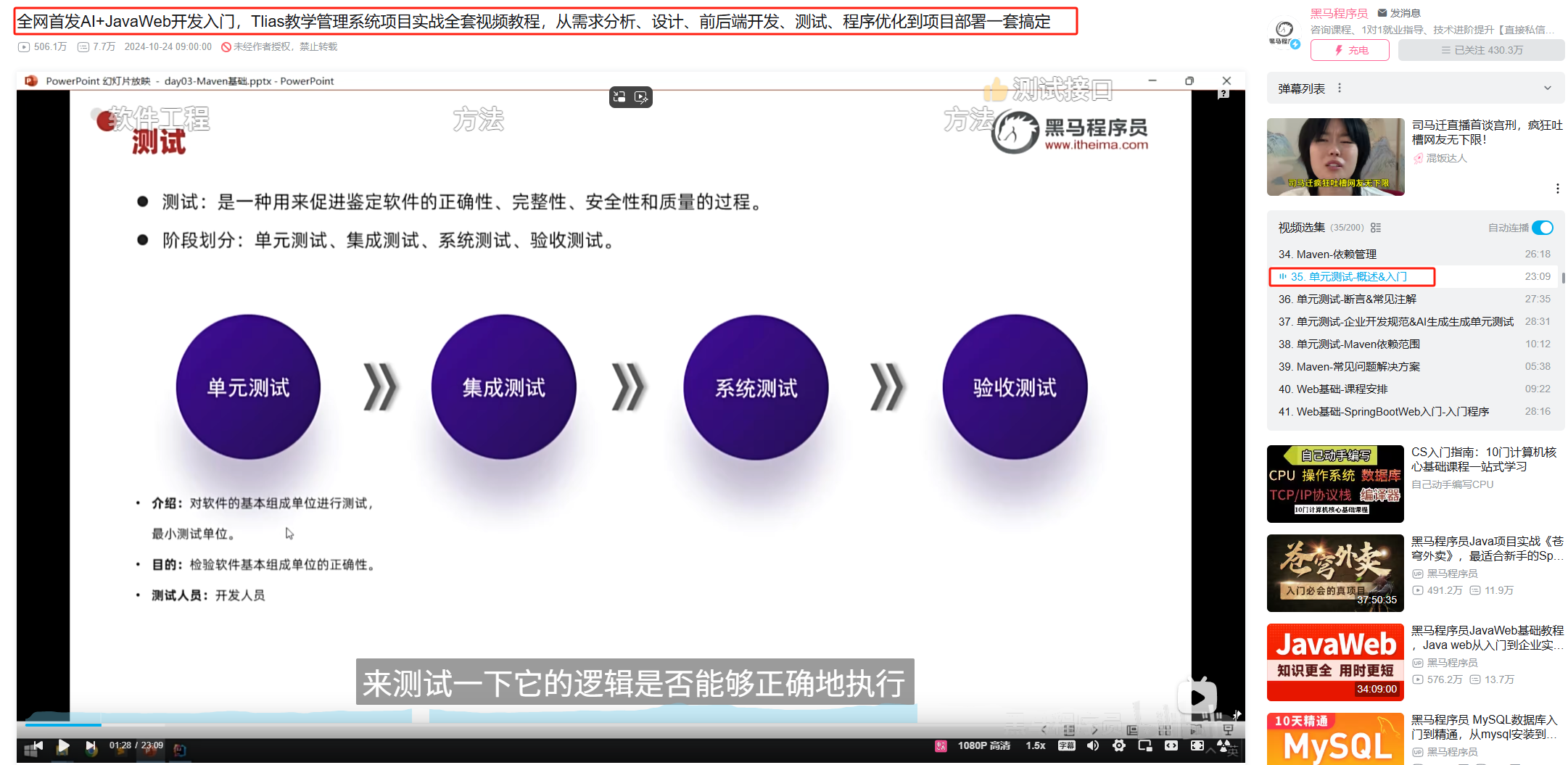
Task: Open the CS入门指南 video title
Action: [1484, 459]
